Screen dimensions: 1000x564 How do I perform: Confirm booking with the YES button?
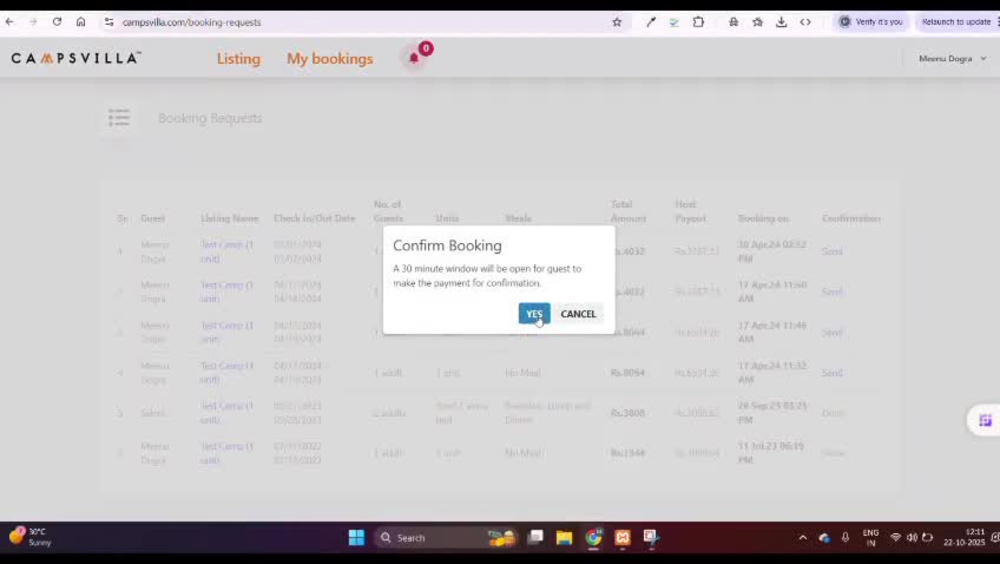pyautogui.click(x=534, y=313)
